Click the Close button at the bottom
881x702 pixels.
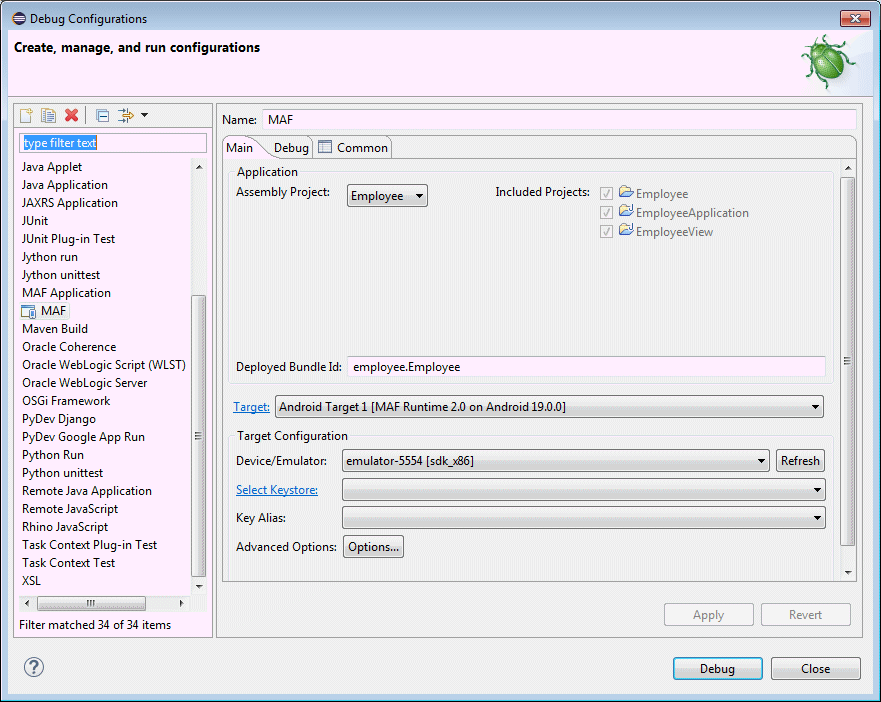(815, 669)
